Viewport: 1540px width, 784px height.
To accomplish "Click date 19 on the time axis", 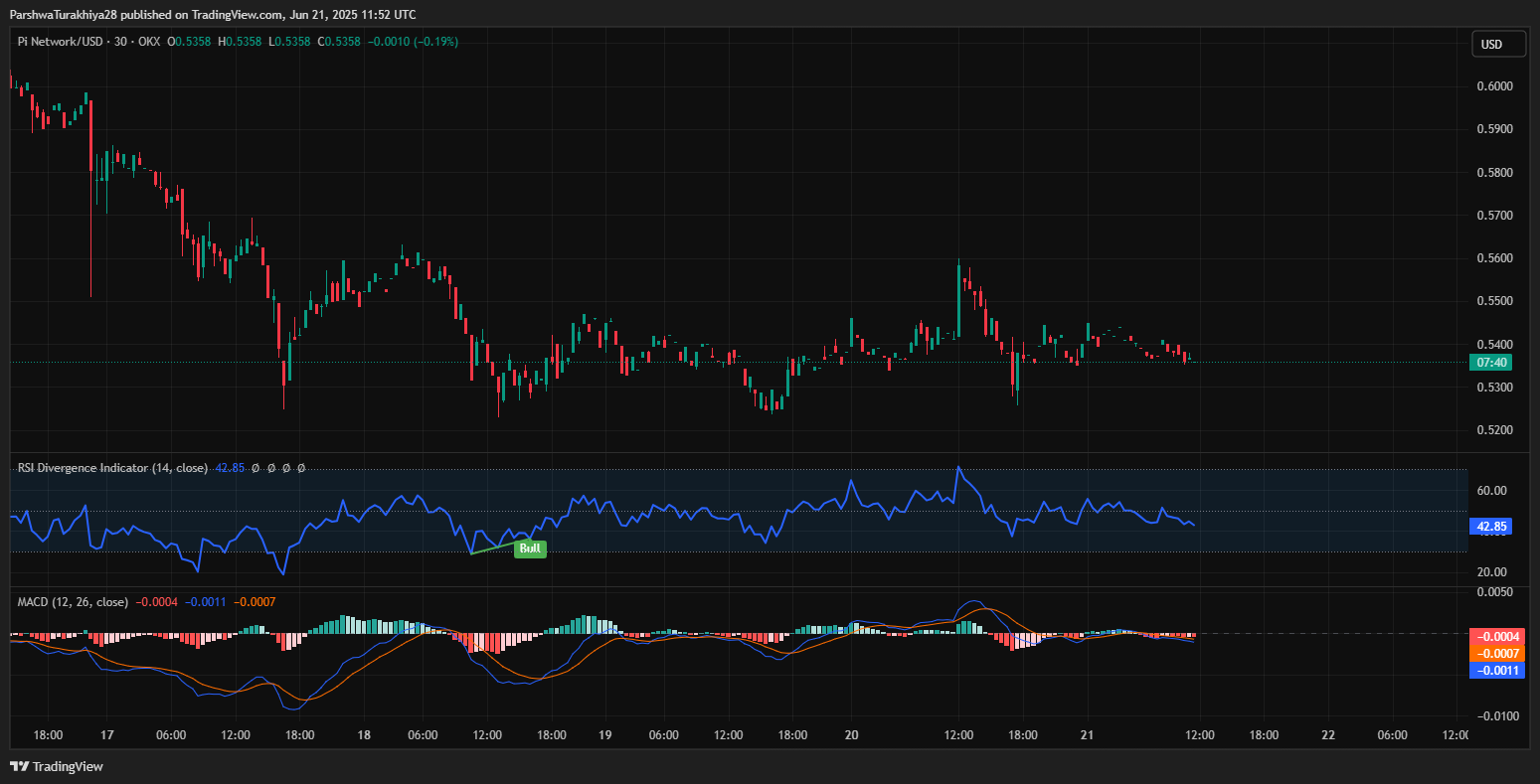I will point(603,735).
